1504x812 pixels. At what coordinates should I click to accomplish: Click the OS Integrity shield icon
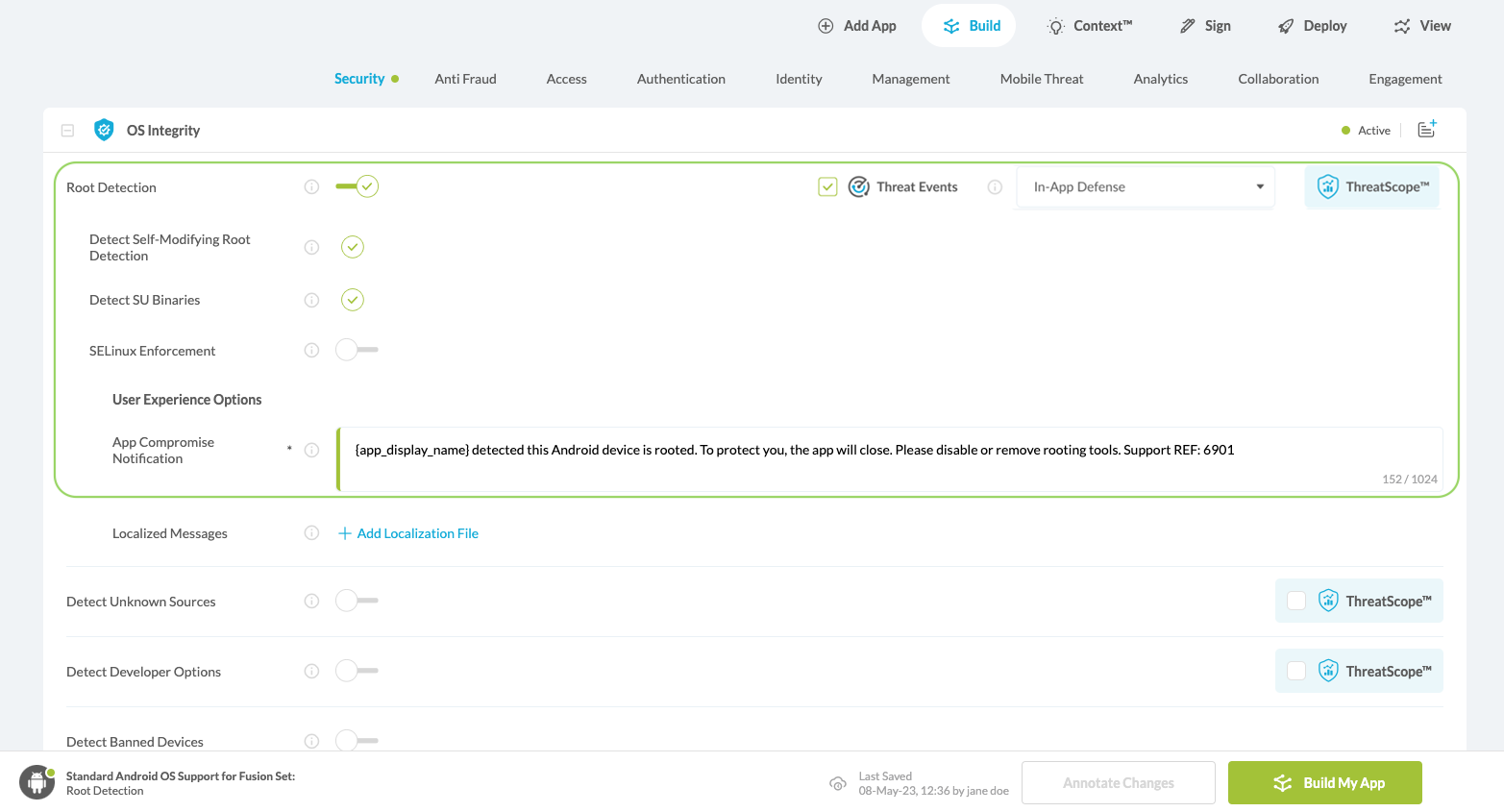pyautogui.click(x=104, y=130)
